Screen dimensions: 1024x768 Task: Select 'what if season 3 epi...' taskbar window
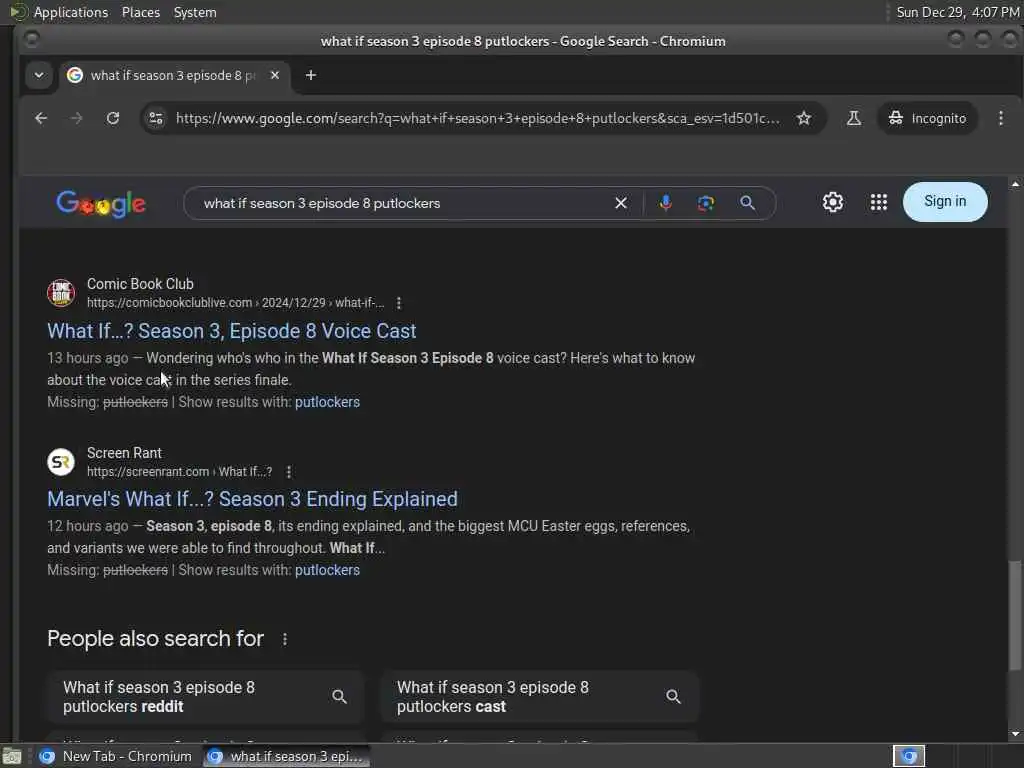click(x=285, y=756)
